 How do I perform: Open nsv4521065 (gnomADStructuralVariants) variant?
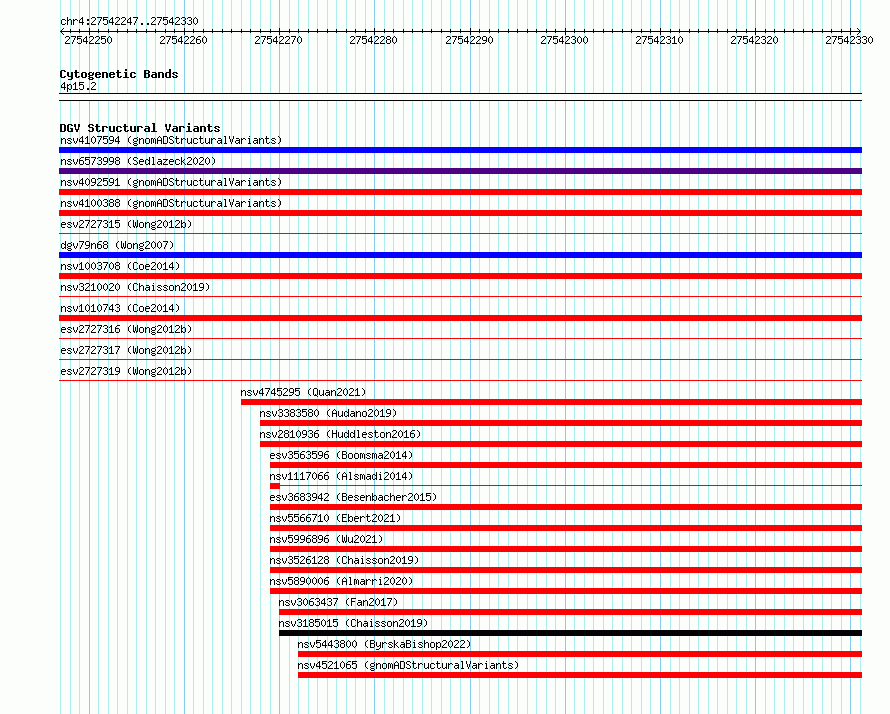coord(408,665)
